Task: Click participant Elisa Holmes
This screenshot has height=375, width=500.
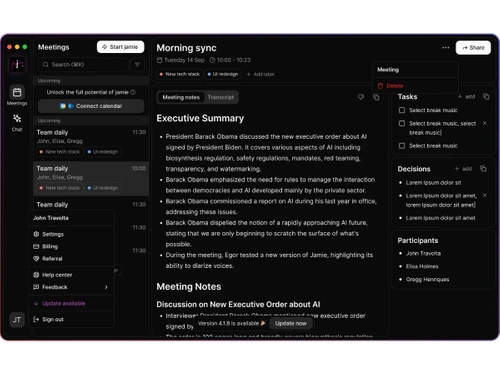Action: tap(422, 266)
